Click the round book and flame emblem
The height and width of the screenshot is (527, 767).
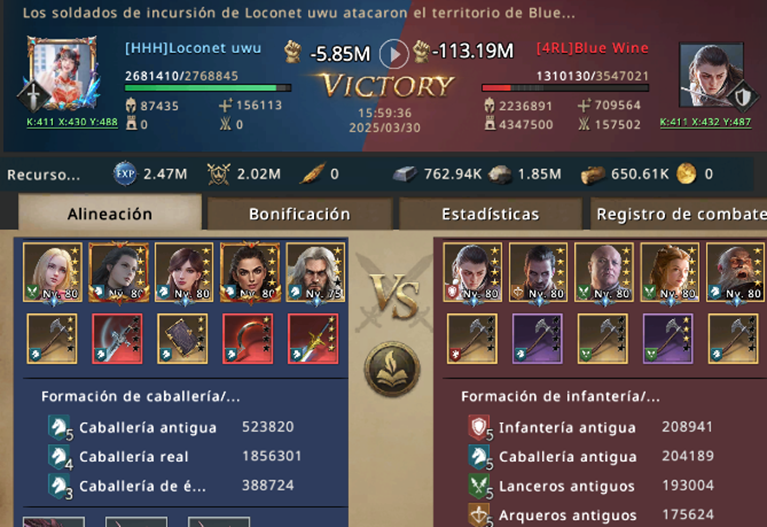[392, 368]
